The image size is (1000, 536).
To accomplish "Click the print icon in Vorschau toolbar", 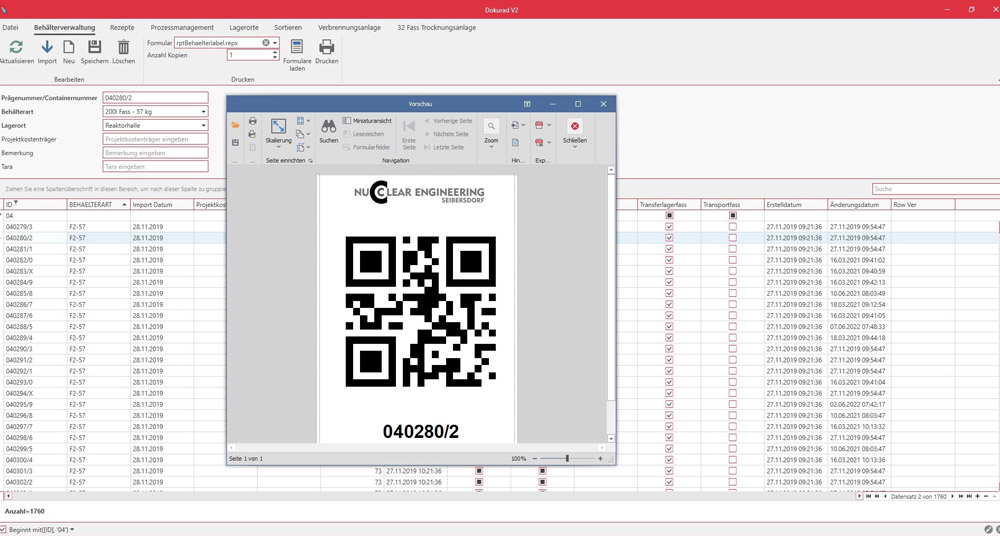I will point(253,121).
